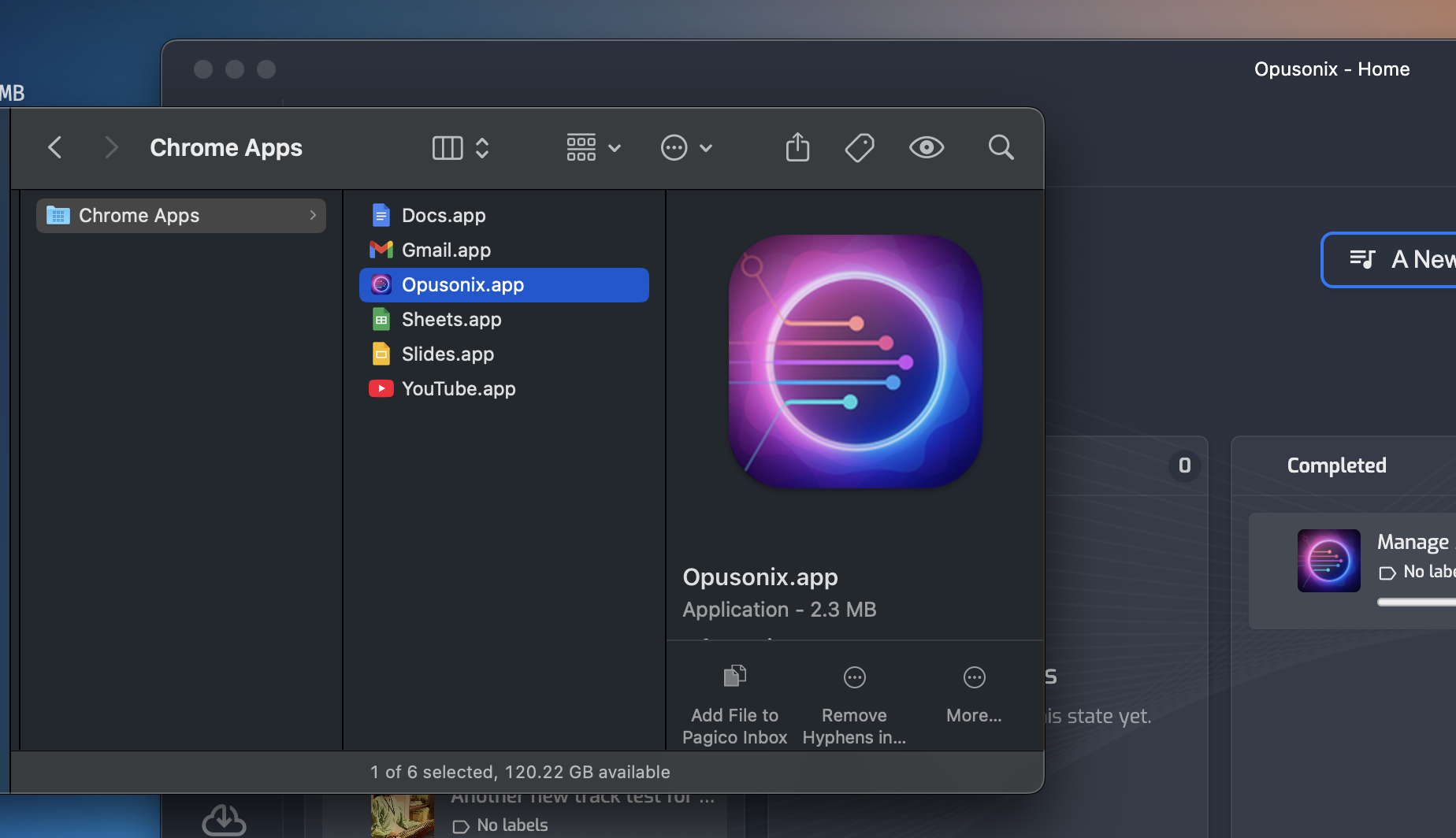
Task: Click Application - 2.3 MB info text
Action: pos(779,610)
